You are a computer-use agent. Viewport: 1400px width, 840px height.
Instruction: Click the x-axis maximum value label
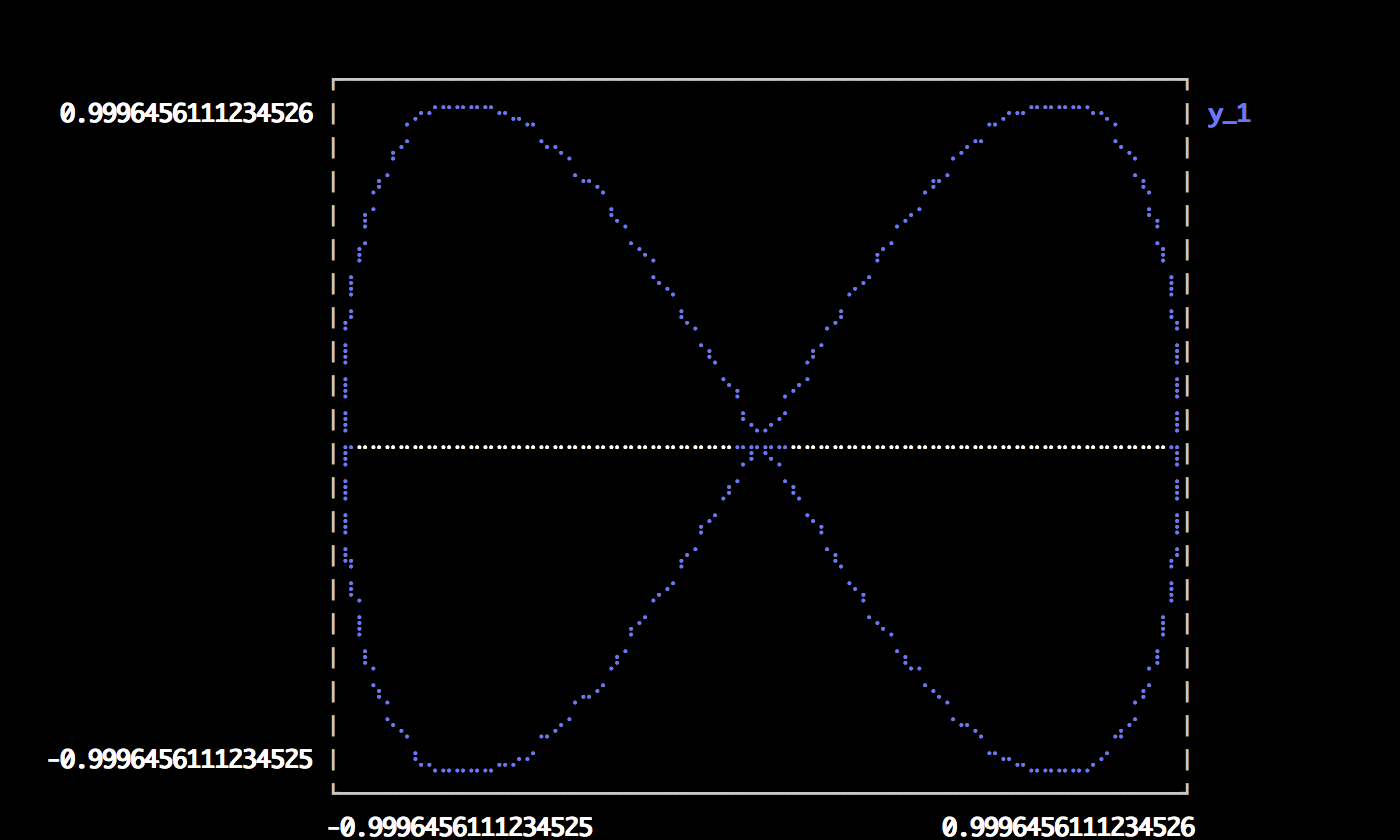click(1068, 826)
